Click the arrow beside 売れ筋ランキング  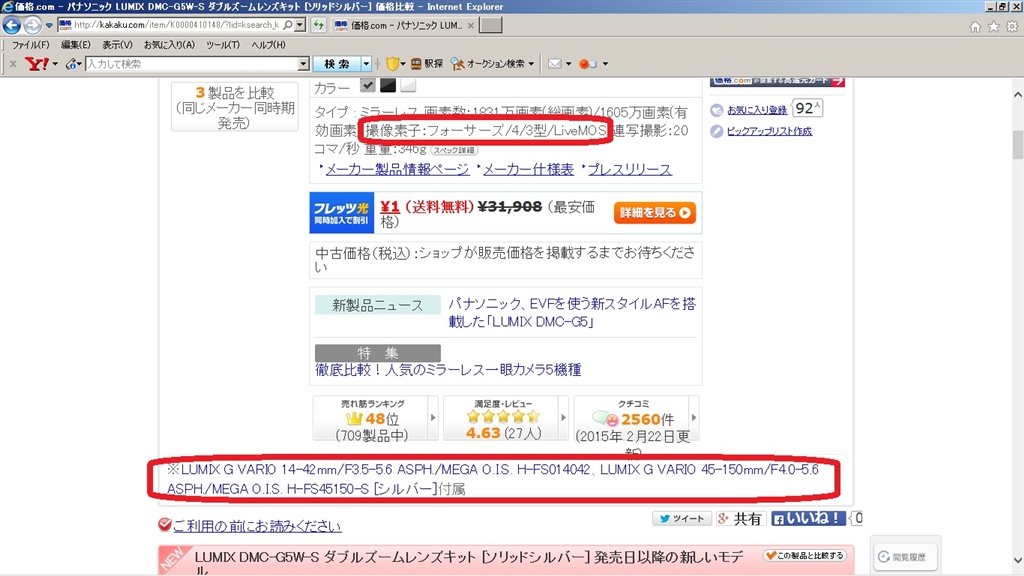432,417
